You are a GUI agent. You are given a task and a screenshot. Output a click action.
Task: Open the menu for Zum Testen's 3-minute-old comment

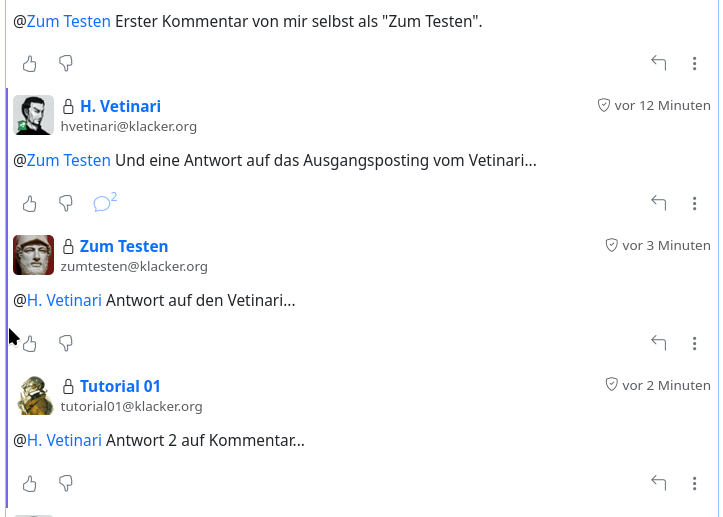695,344
